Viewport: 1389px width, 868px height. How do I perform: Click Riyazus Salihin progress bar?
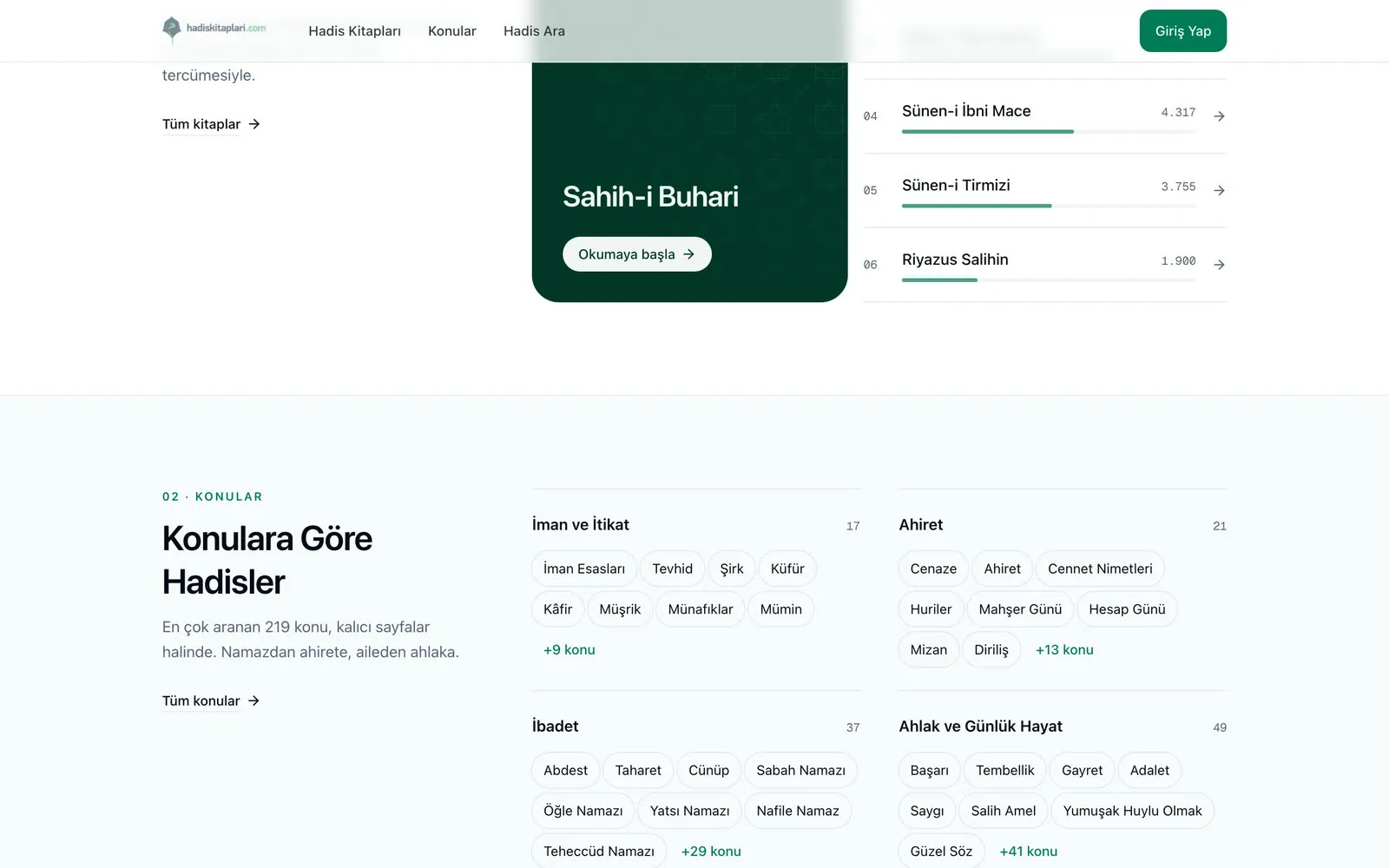click(x=1049, y=280)
